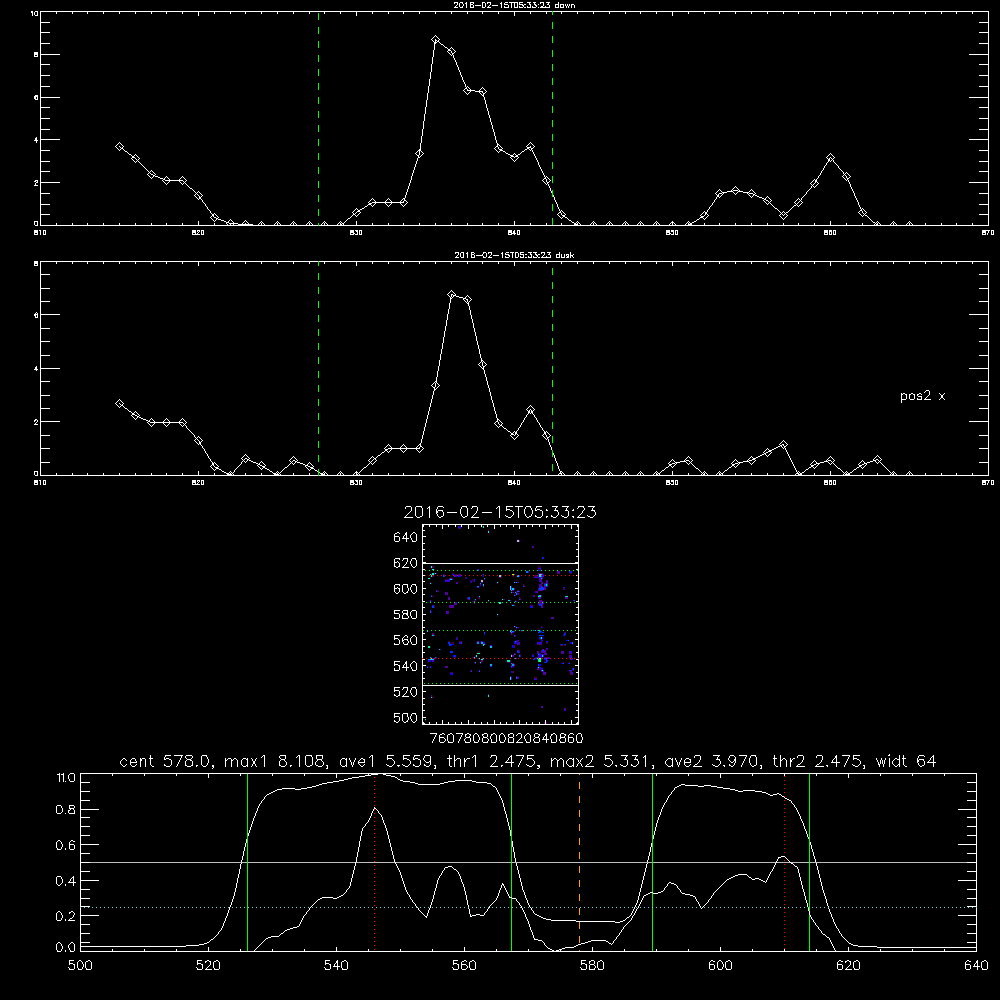Click the '760780800820840860' axis labels under spectrogram
Screen dimensions: 1000x1000
click(x=506, y=739)
